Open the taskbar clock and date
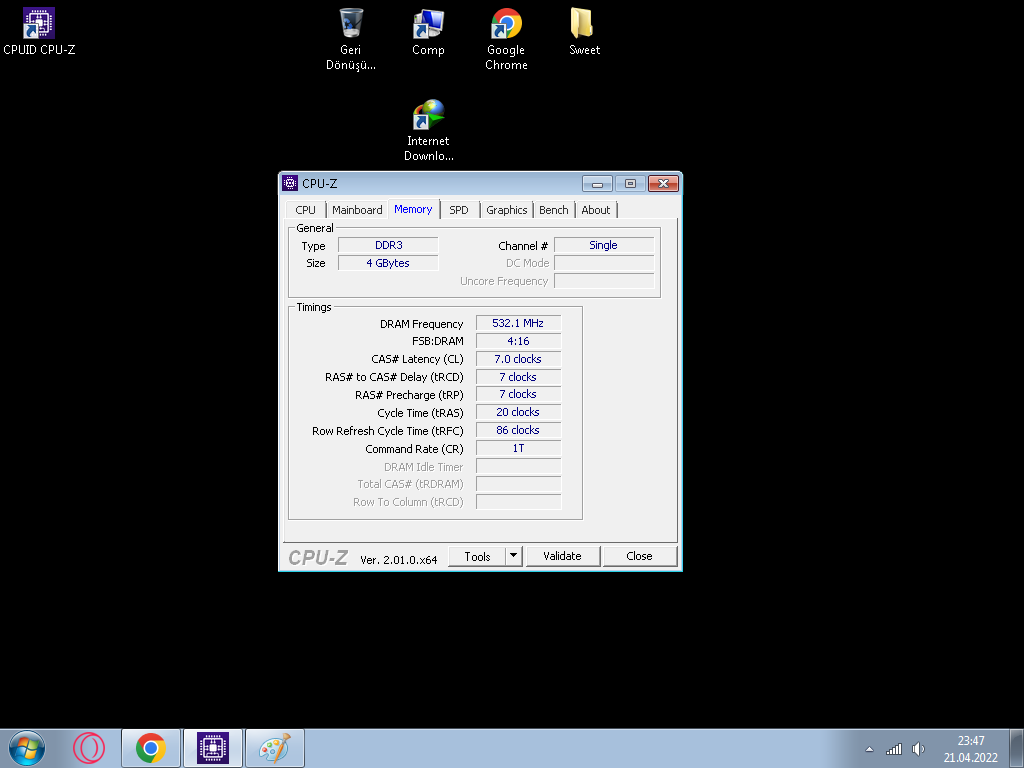Image resolution: width=1024 pixels, height=768 pixels. (970, 749)
